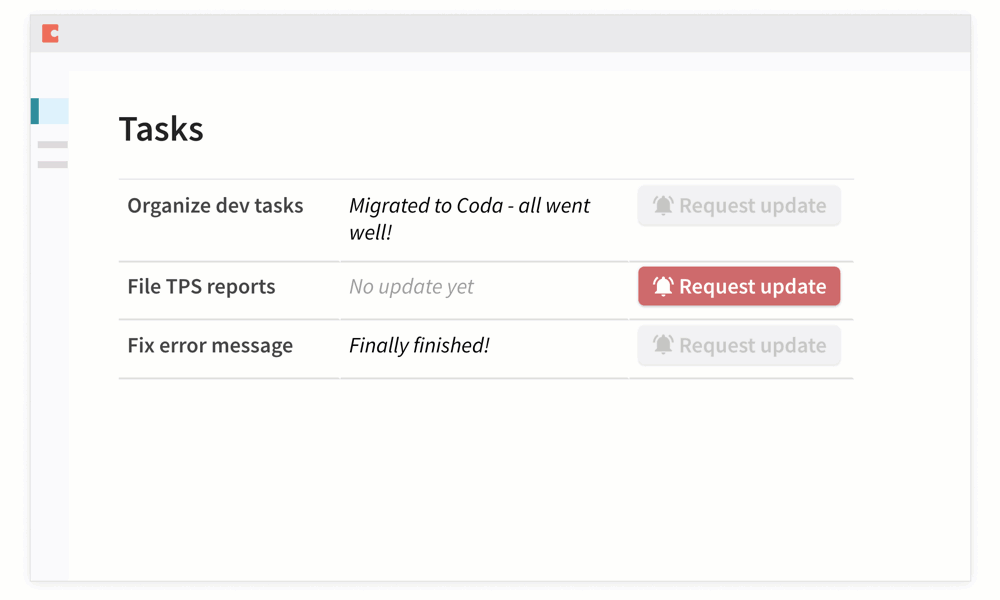Click the application header bar
The width and height of the screenshot is (1000, 600).
tap(500, 33)
